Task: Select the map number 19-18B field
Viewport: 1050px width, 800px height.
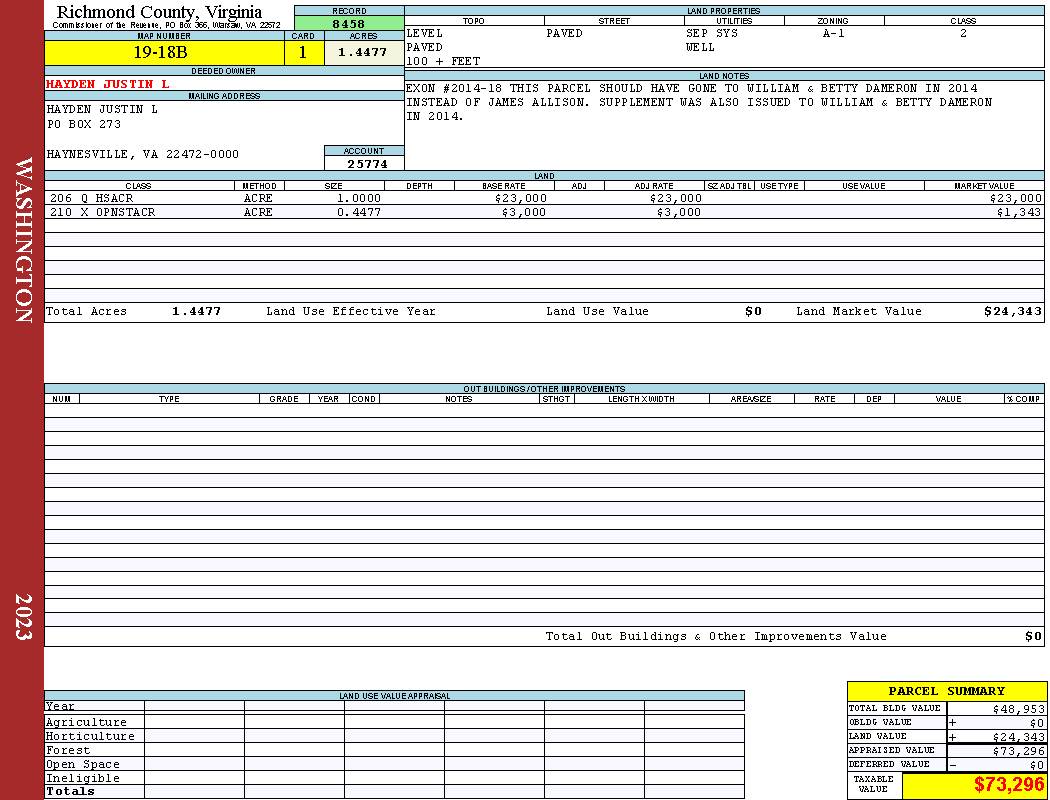Action: point(164,52)
